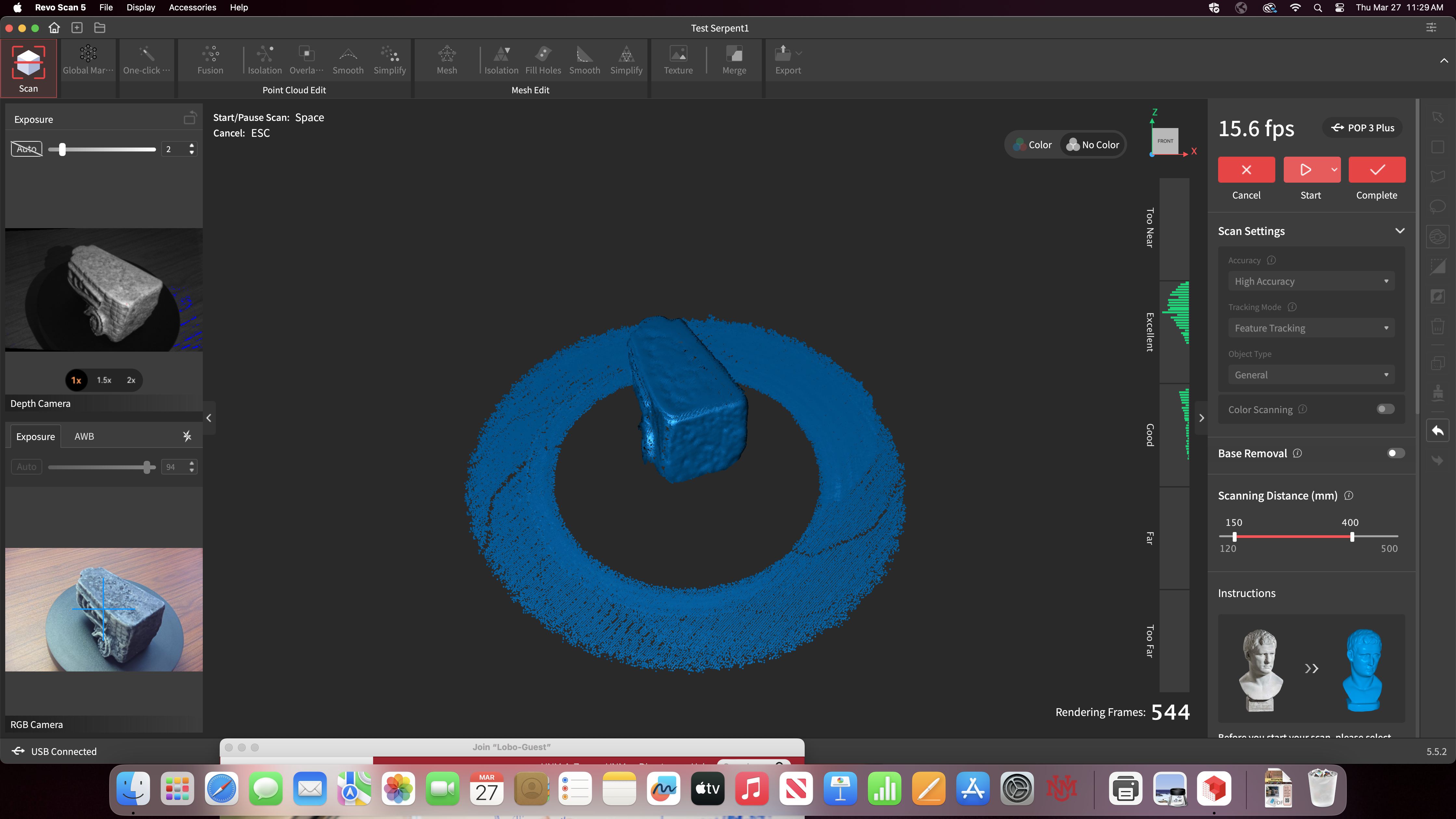The image size is (1456, 819).
Task: Launch Safari from the dock
Action: click(221, 789)
